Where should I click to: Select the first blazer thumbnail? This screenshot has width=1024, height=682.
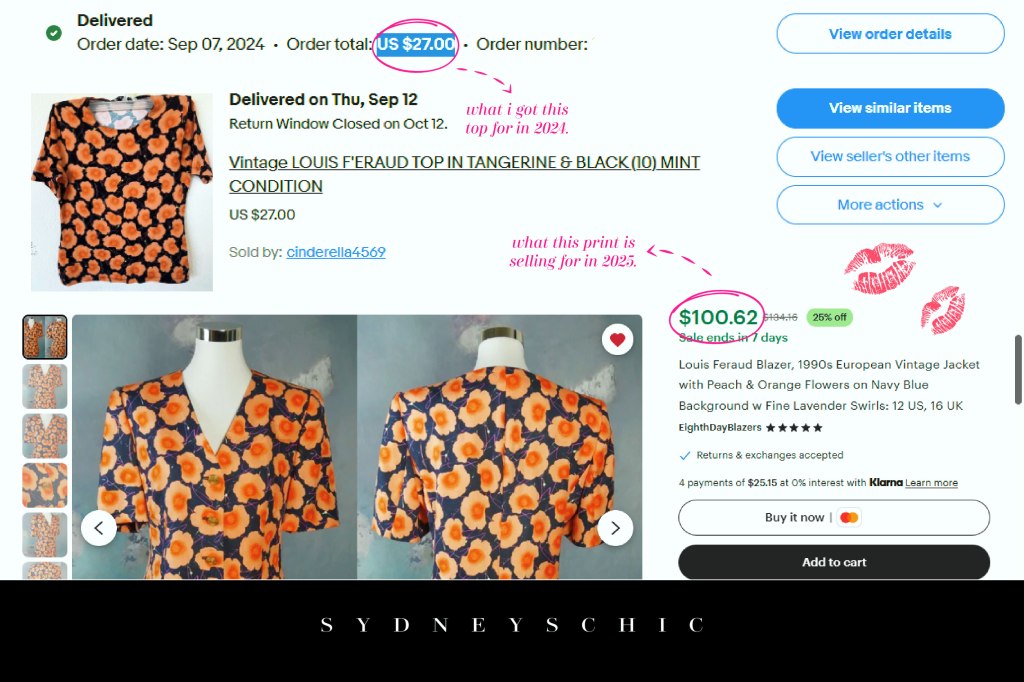click(45, 337)
